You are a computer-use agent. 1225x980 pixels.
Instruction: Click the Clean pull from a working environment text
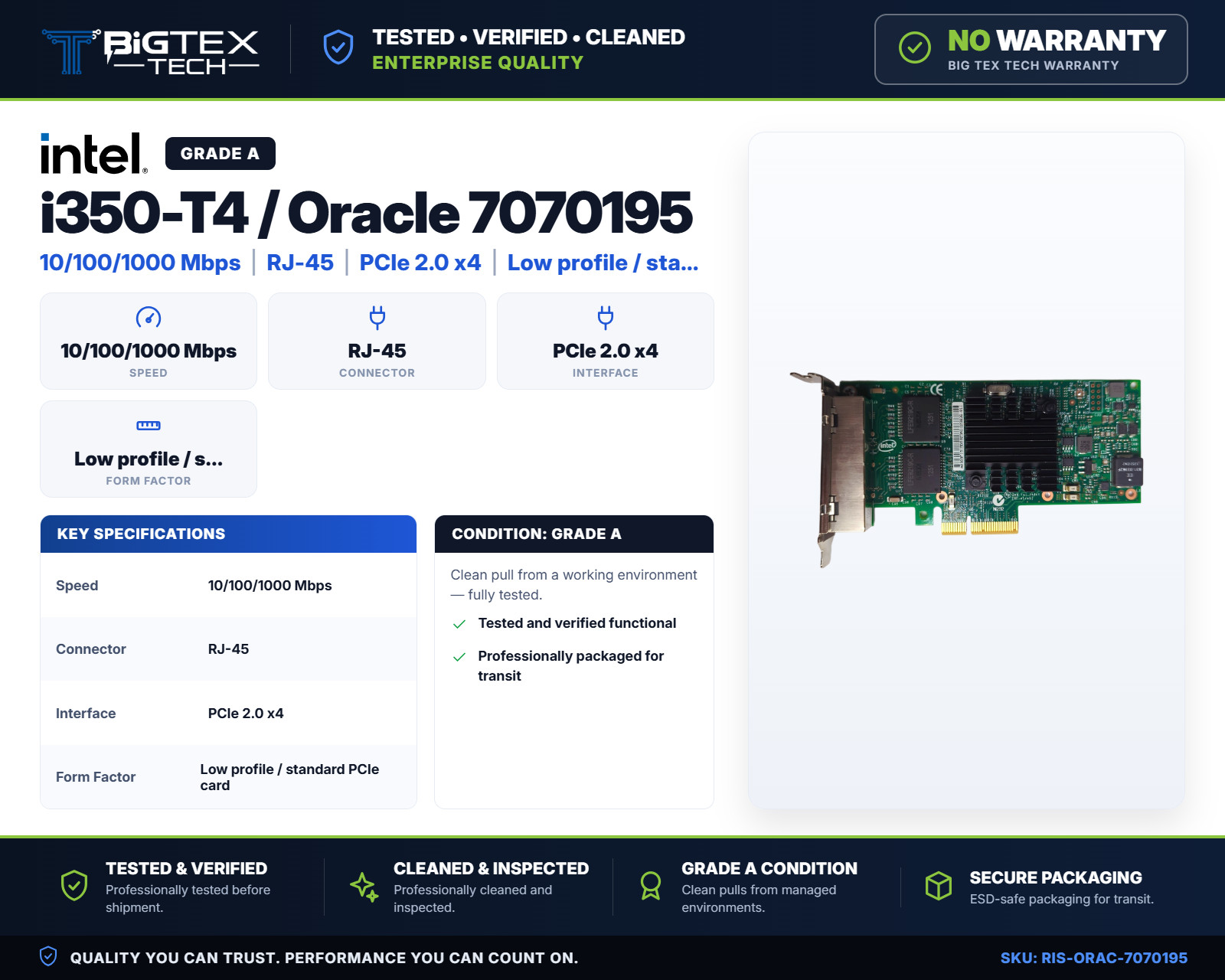tap(573, 585)
